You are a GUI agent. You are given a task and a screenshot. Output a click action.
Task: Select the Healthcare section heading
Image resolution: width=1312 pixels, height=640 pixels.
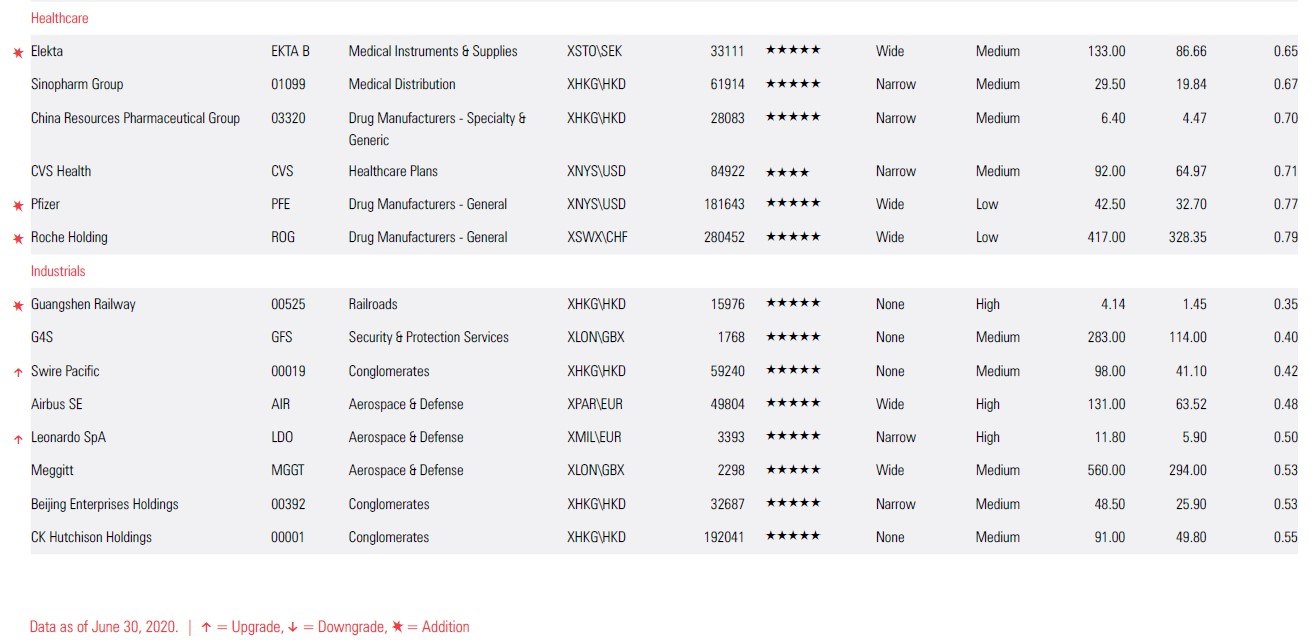coord(60,18)
